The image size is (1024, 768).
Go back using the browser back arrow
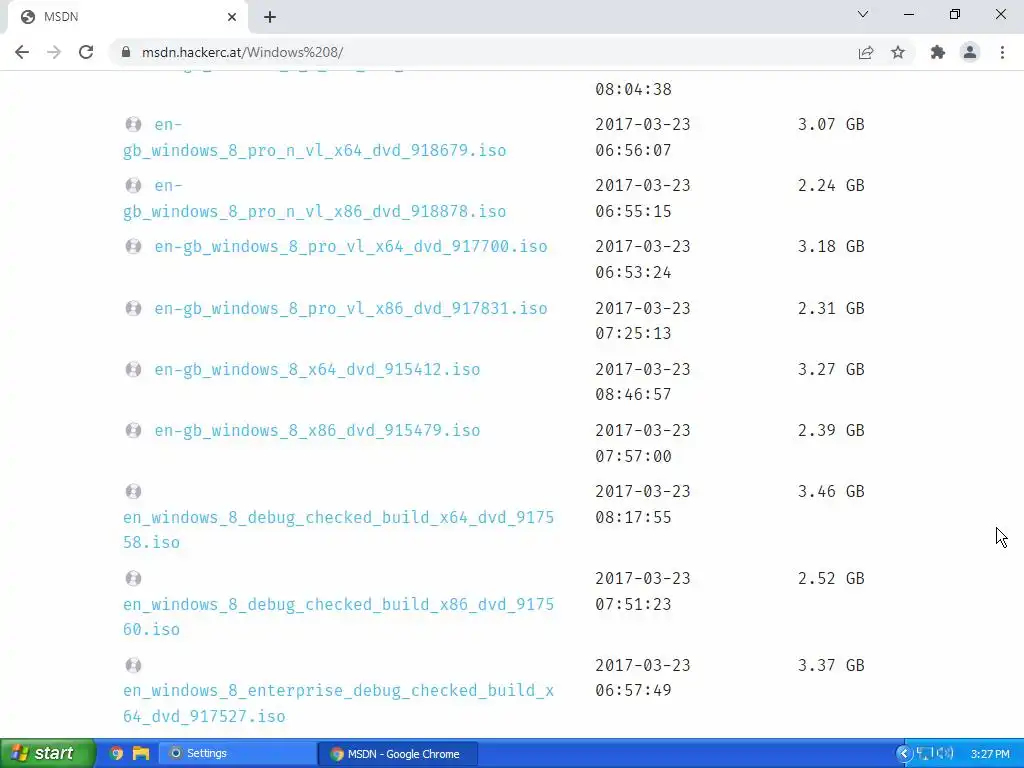pyautogui.click(x=22, y=52)
